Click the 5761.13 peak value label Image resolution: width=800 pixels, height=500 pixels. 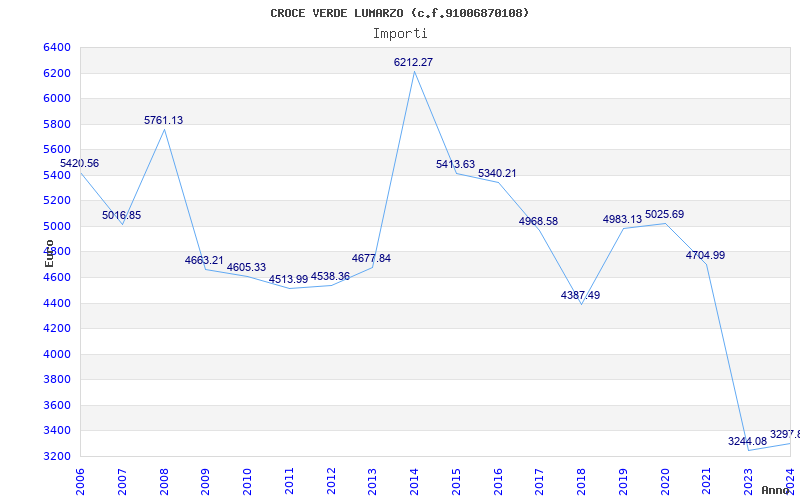163,120
